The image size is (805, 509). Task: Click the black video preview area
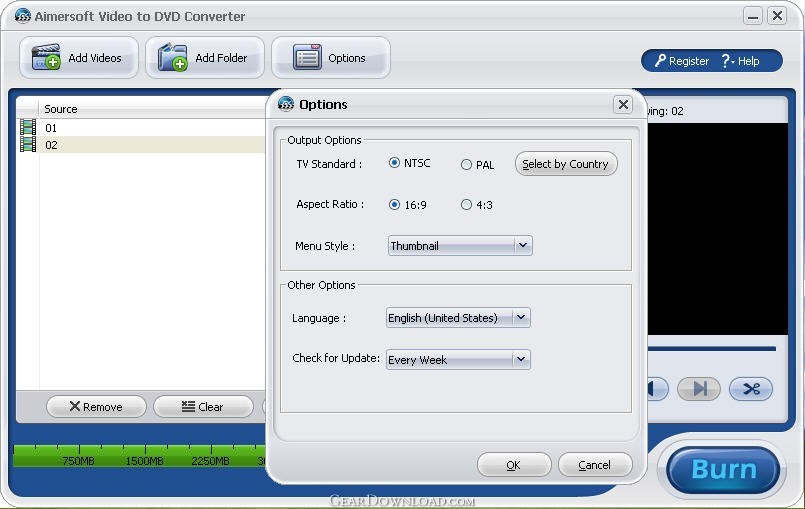tap(717, 229)
